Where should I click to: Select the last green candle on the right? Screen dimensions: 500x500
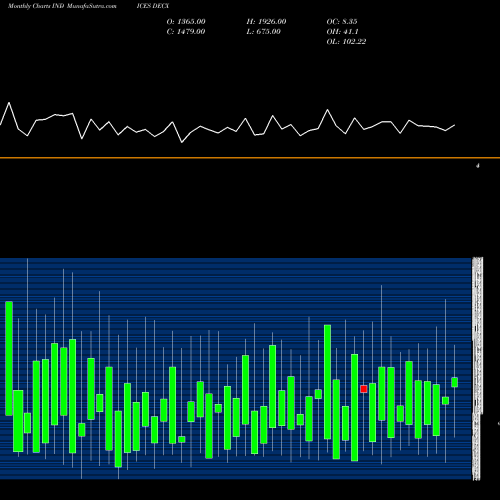tap(455, 382)
